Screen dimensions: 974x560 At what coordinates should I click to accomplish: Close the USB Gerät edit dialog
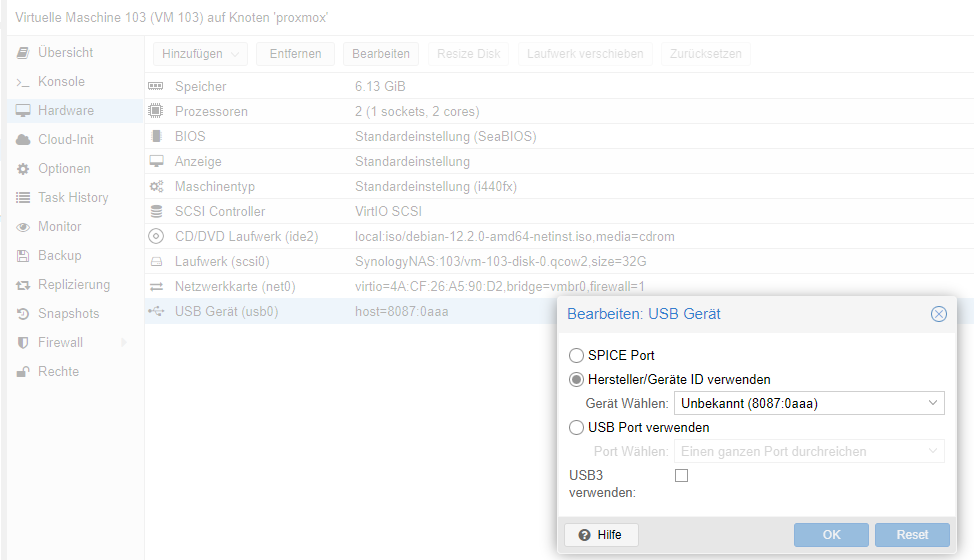tap(938, 314)
